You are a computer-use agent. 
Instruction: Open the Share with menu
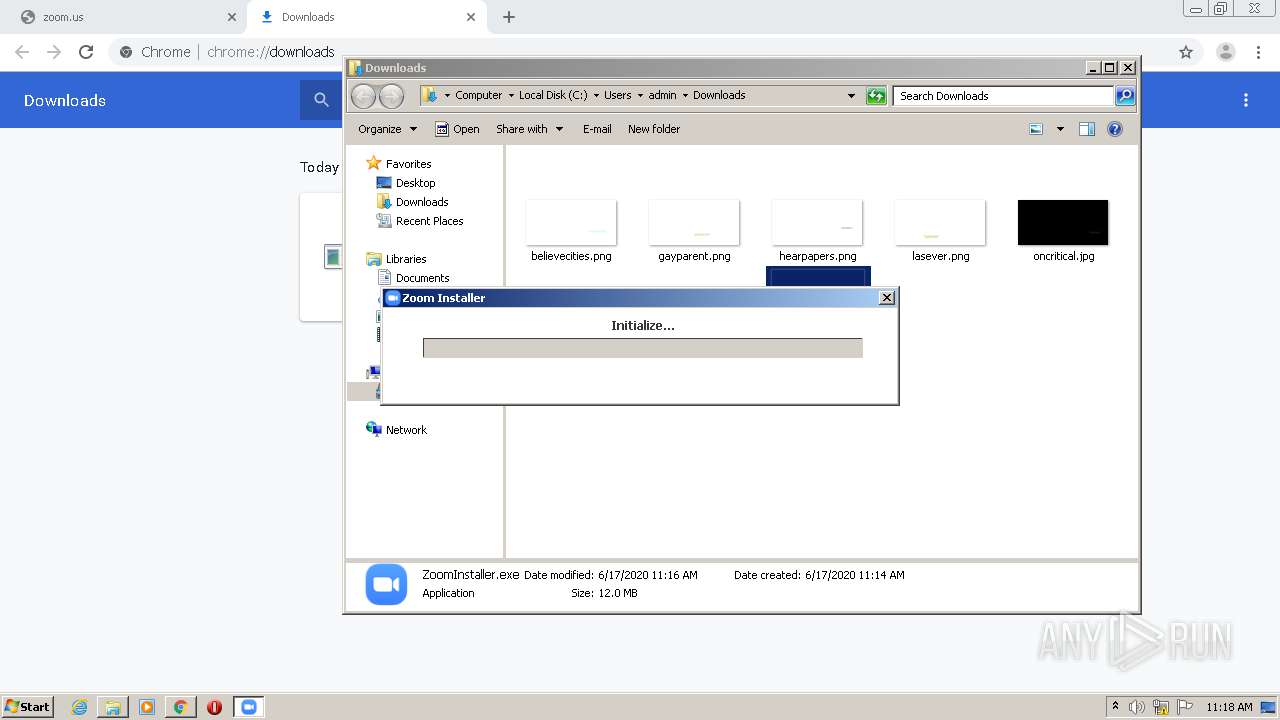point(530,129)
